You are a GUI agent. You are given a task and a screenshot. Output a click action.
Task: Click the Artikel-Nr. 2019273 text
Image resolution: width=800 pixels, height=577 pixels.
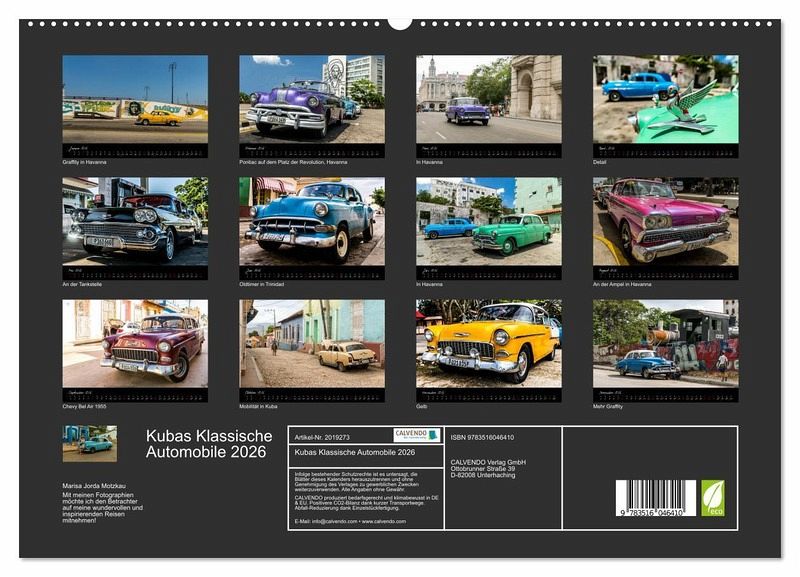point(323,437)
